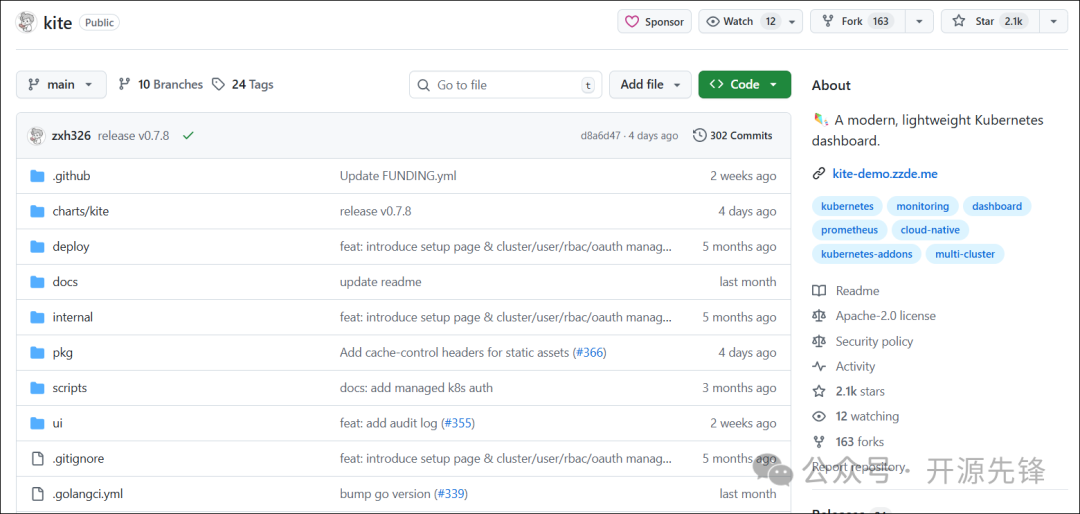View the 10 Branches link
The image size is (1080, 514).
160,85
